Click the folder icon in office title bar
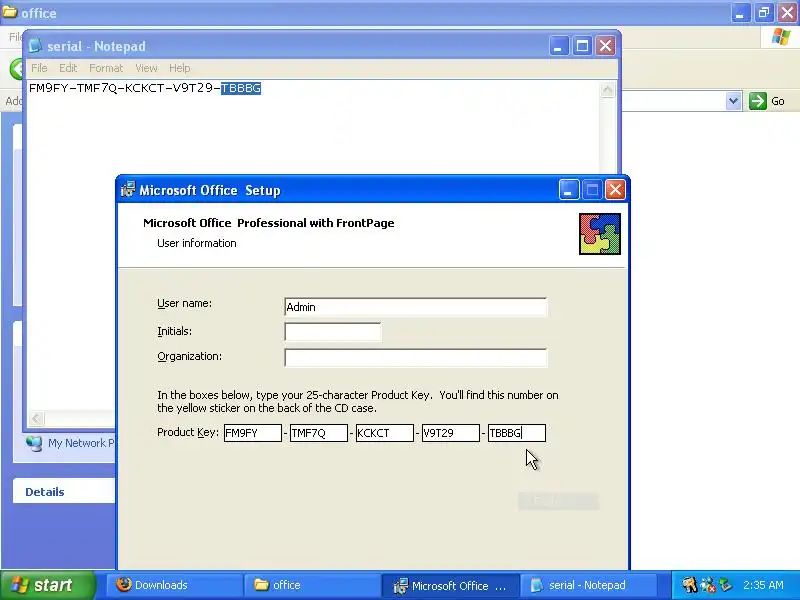Image resolution: width=800 pixels, height=600 pixels. (x=10, y=12)
